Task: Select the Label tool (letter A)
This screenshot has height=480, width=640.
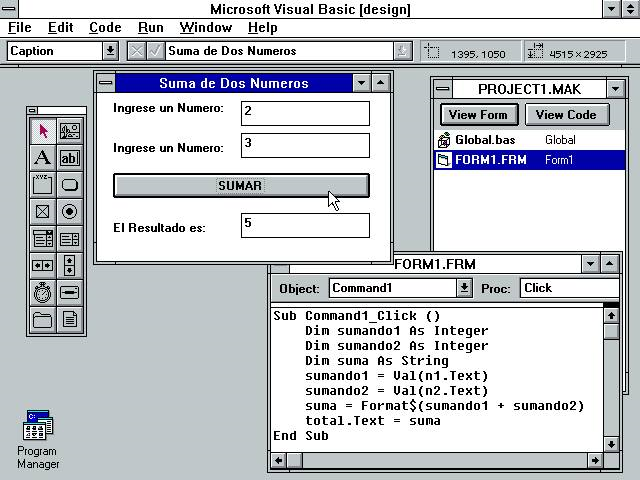Action: coord(43,158)
